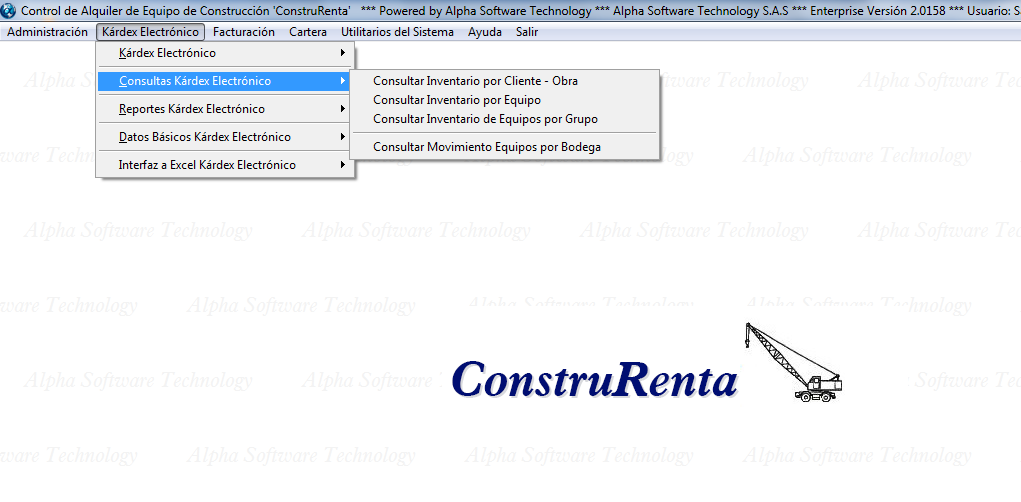Image resolution: width=1021 pixels, height=502 pixels.
Task: Choose Consultar Inventario por Cliente - Obra
Action: click(475, 81)
